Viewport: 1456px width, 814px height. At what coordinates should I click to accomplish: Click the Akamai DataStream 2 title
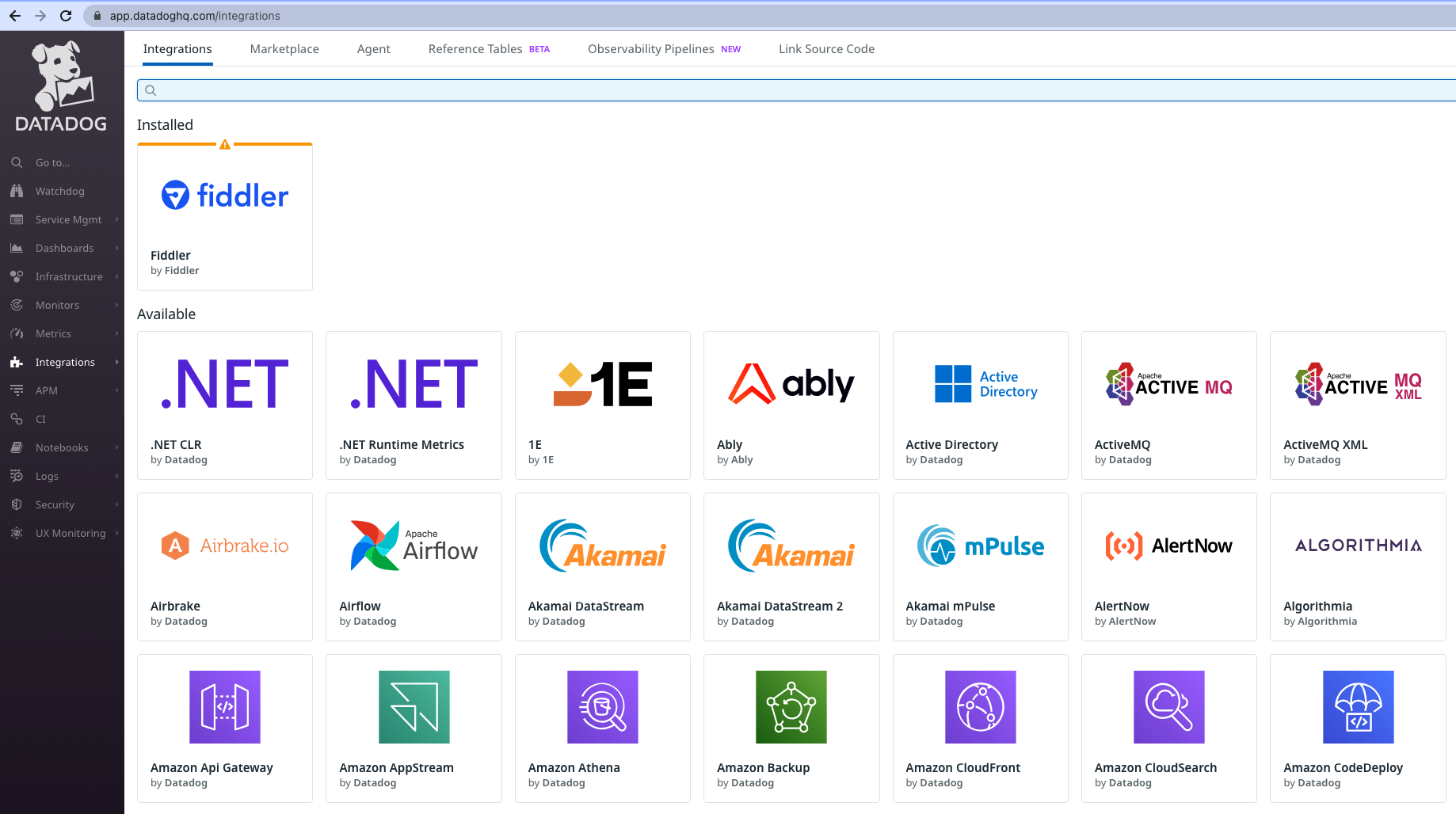779,607
